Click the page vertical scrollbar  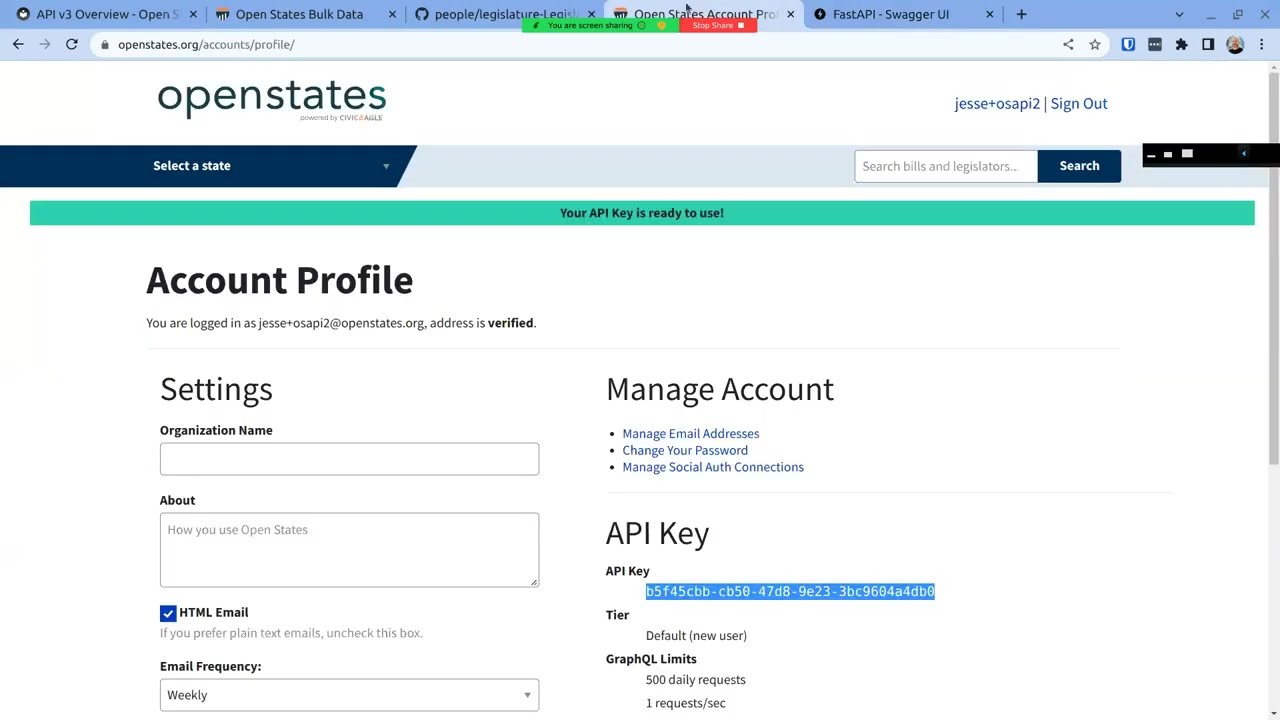(1273, 270)
